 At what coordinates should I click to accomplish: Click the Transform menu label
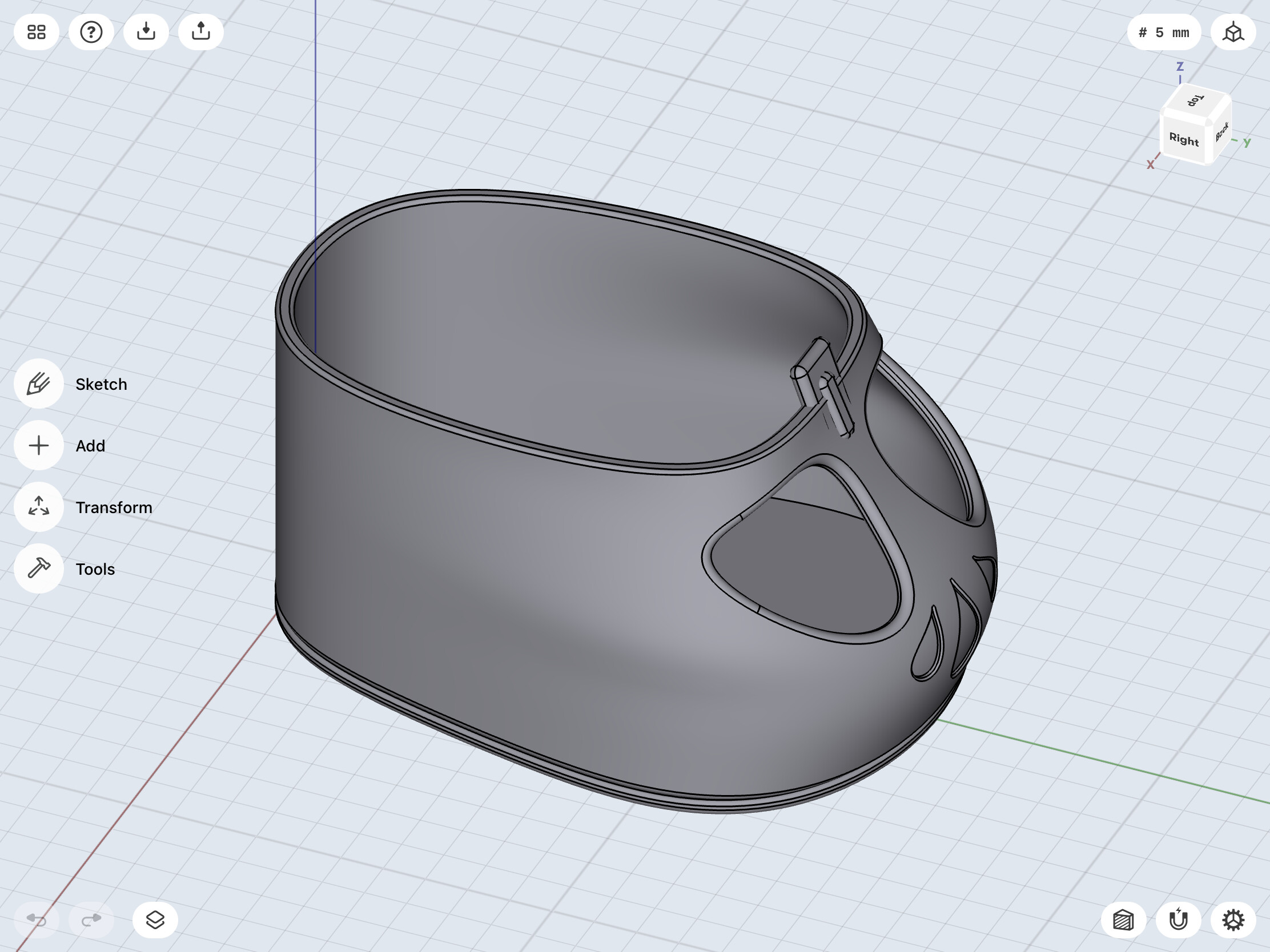[114, 507]
